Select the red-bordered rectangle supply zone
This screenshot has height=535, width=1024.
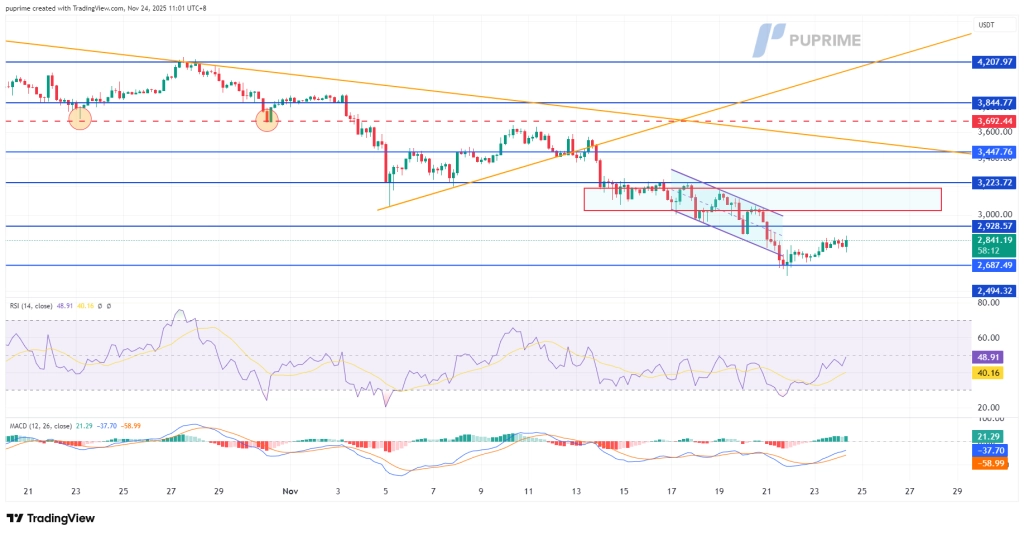pyautogui.click(x=762, y=199)
